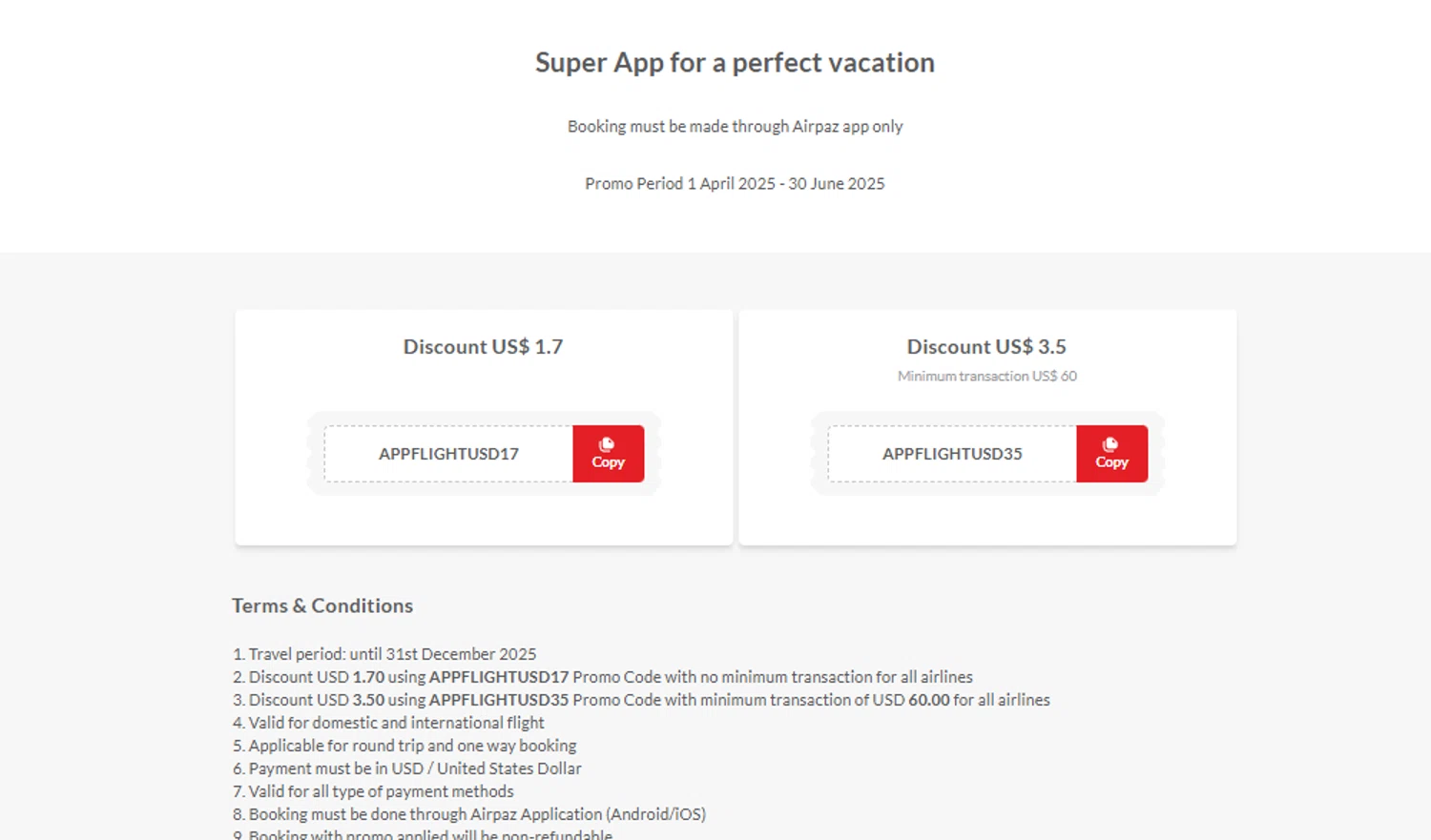The height and width of the screenshot is (840, 1431).
Task: Click the APPFLIGHTUSD17 code text field
Action: pos(448,454)
